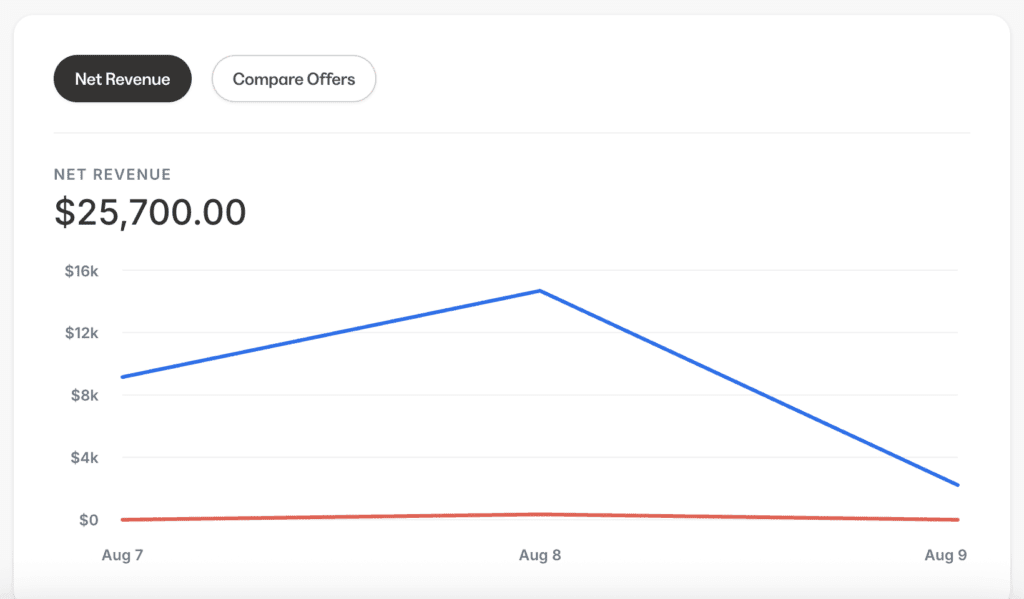The height and width of the screenshot is (599, 1024).
Task: Switch to Compare Offers tab
Action: pos(294,78)
